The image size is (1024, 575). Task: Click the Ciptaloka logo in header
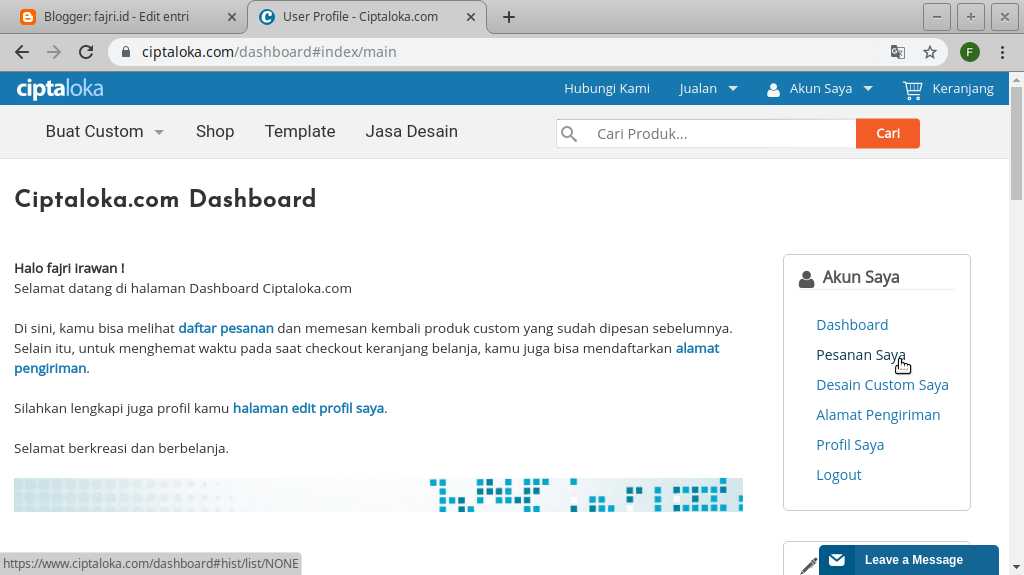click(60, 89)
